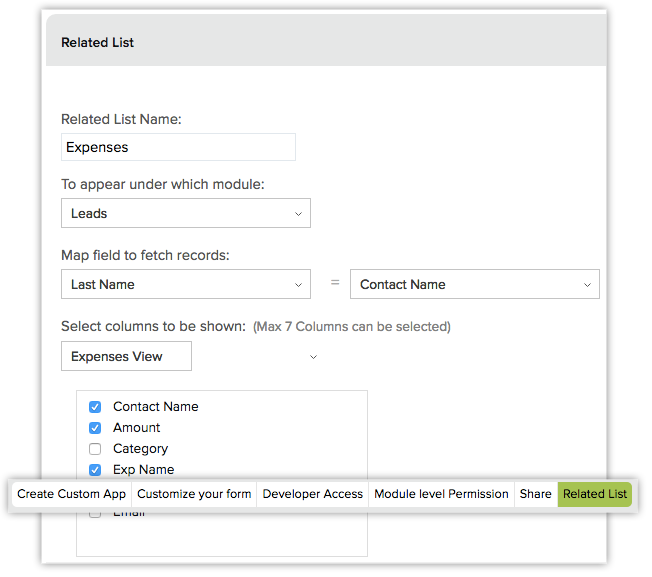Open the Contact Name map field dropdown

pyautogui.click(x=474, y=284)
